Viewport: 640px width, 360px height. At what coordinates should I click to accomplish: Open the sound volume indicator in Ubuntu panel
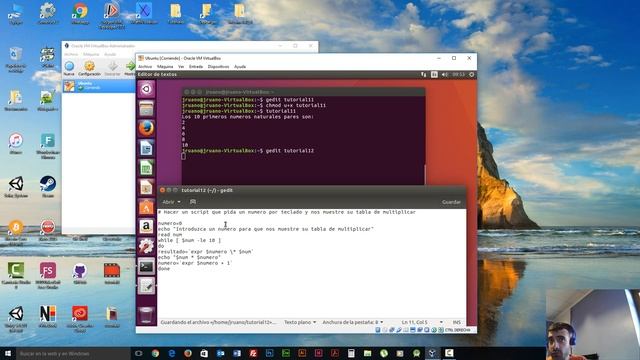[444, 74]
